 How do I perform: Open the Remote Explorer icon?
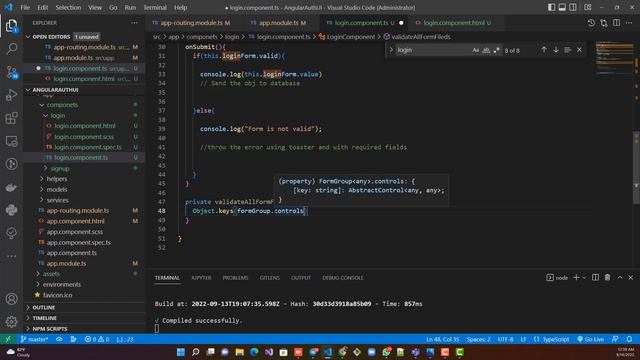[11, 141]
